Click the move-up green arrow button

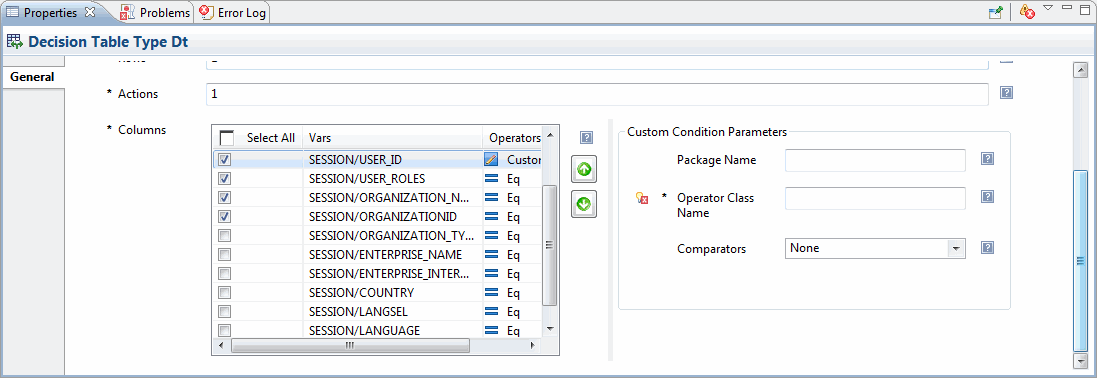pos(584,169)
